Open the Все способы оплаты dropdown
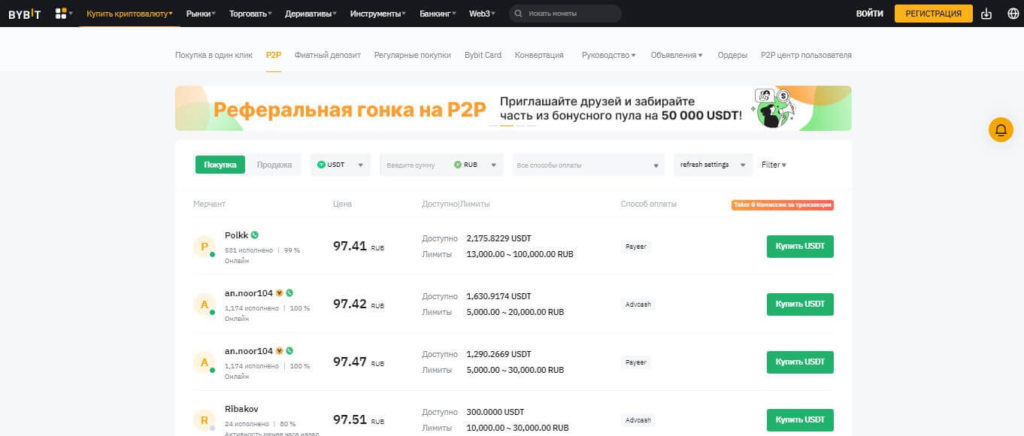The height and width of the screenshot is (436, 1024). (x=588, y=165)
